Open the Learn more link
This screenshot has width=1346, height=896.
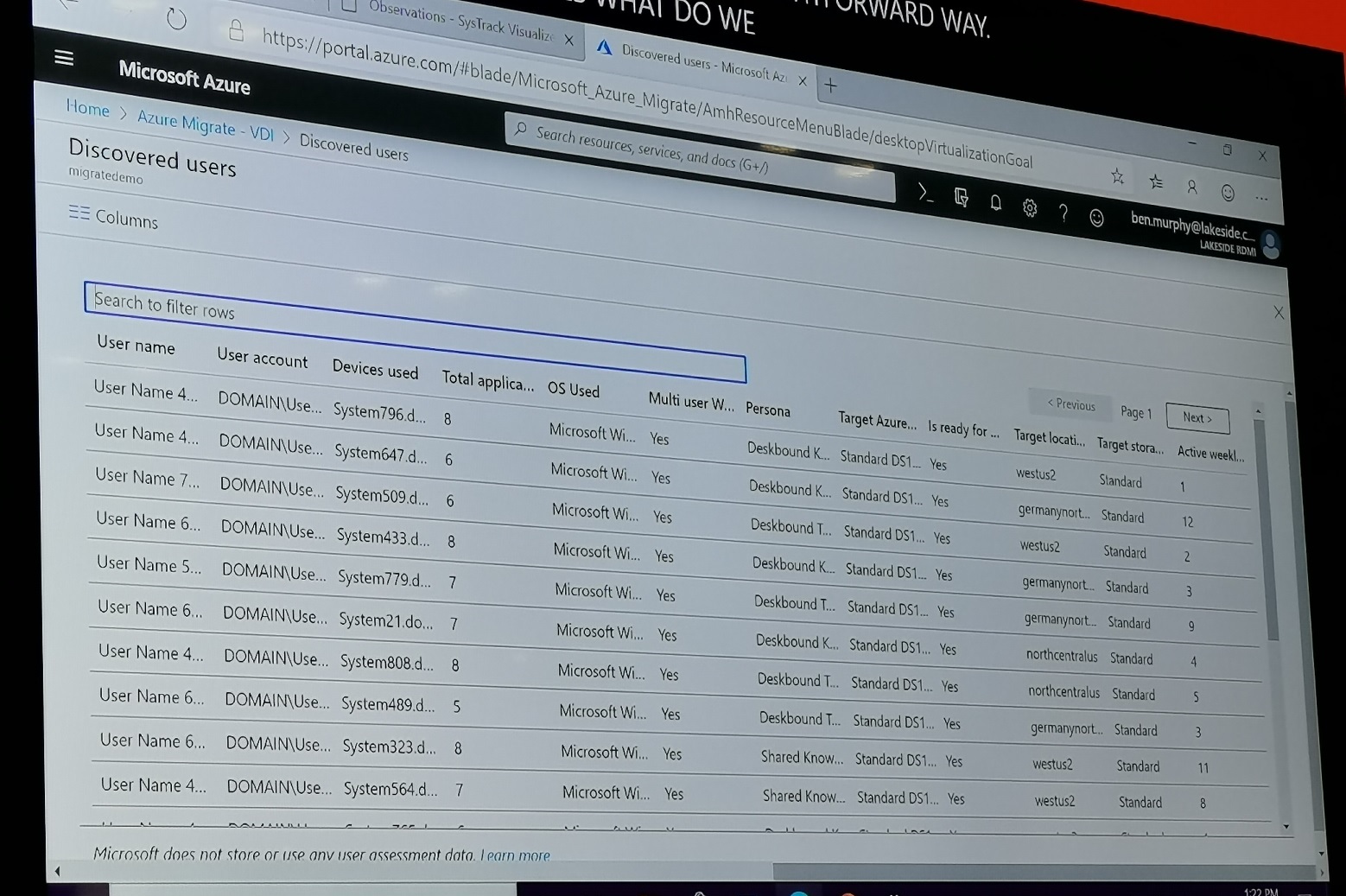(x=515, y=855)
